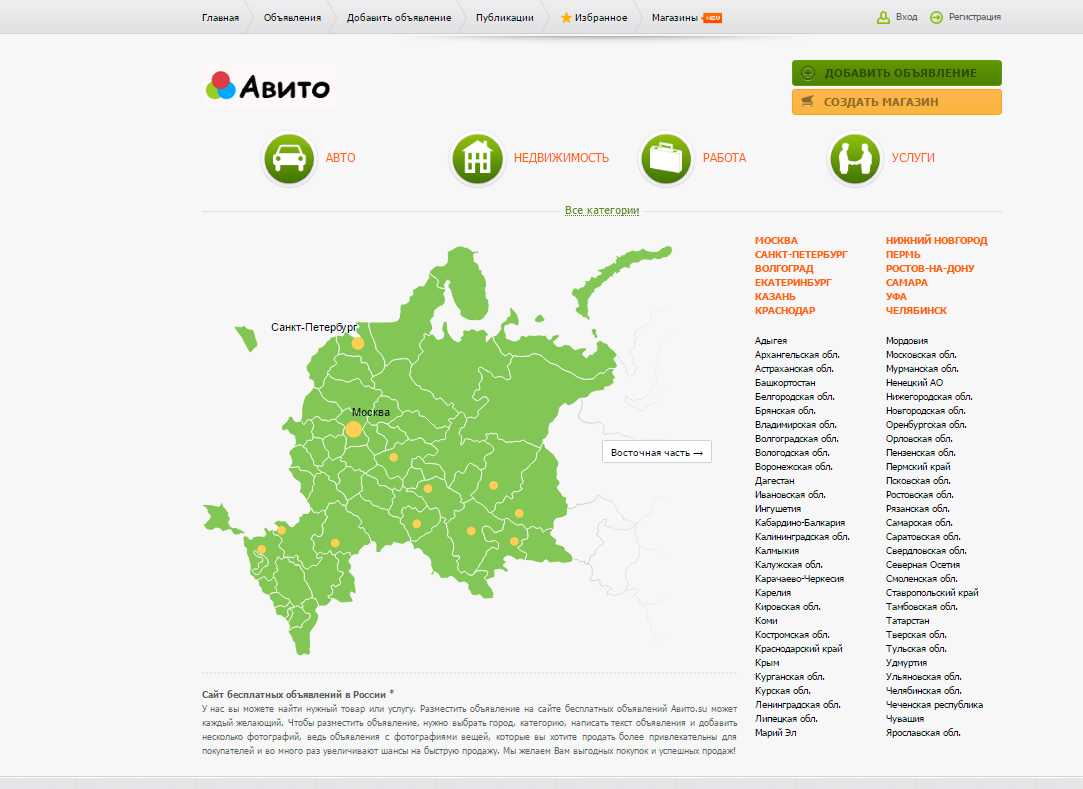Choose Нижний Новгород from city list
The width and height of the screenshot is (1083, 789).
click(936, 240)
